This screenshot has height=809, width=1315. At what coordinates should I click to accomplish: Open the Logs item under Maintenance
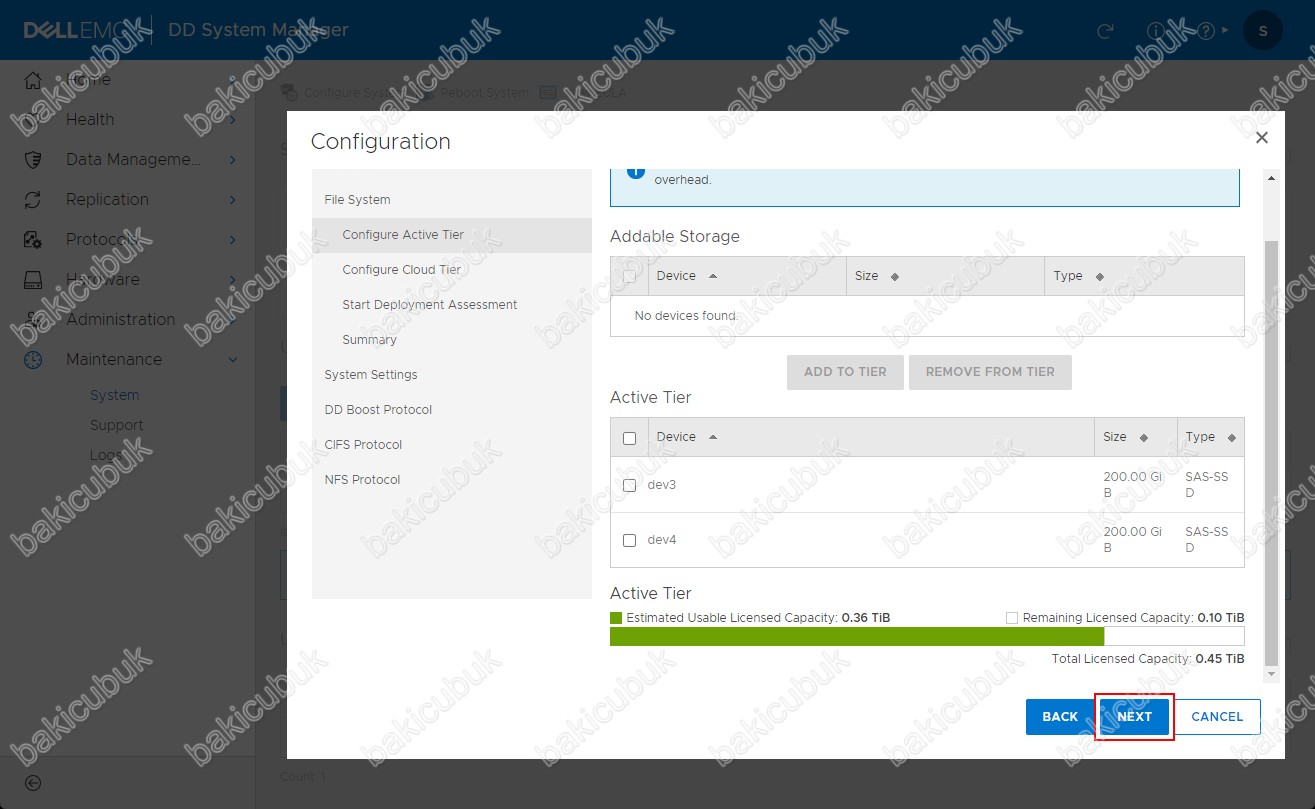[105, 455]
